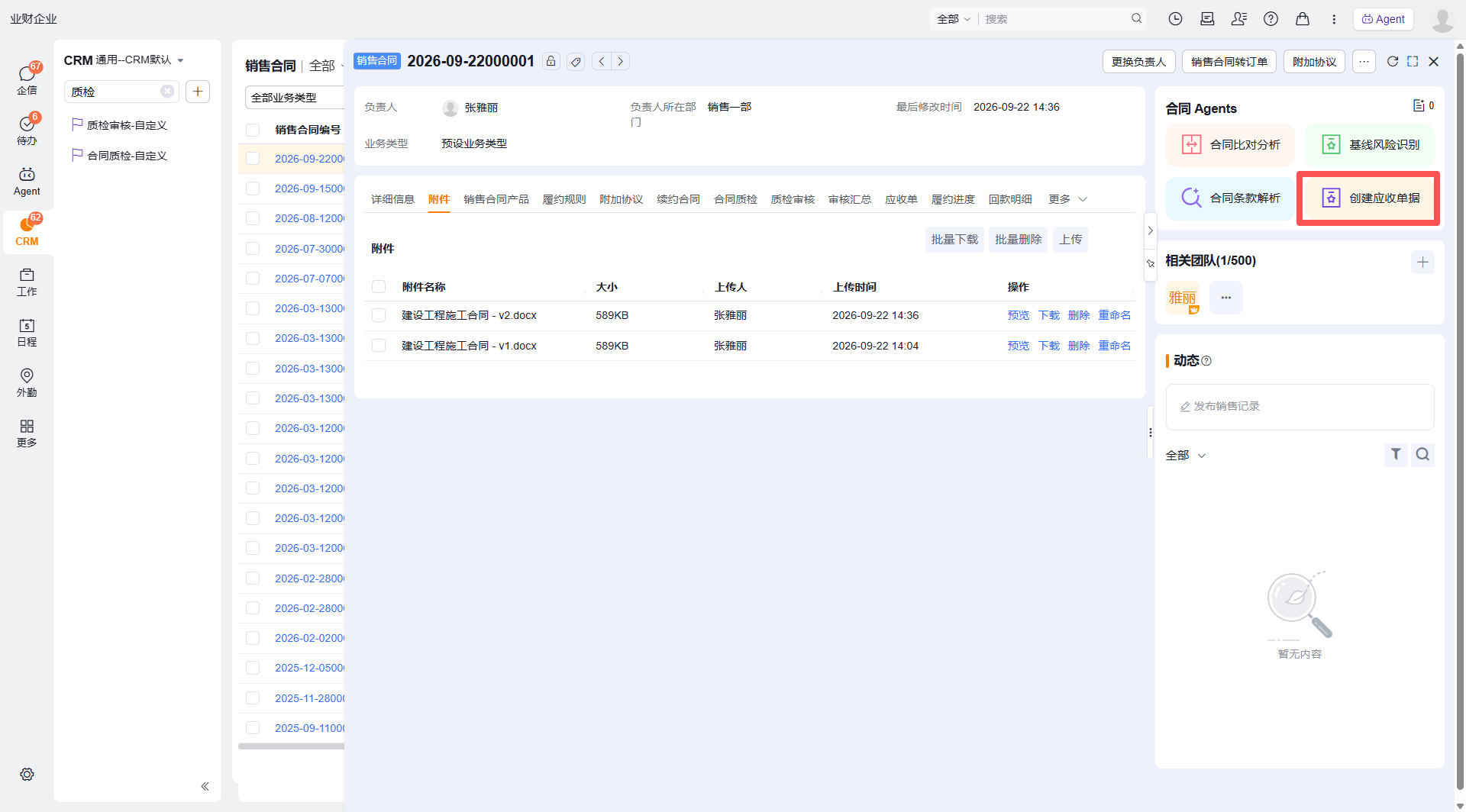The width and height of the screenshot is (1466, 812).
Task: Open the history clock icon in top bar
Action: [x=1175, y=19]
